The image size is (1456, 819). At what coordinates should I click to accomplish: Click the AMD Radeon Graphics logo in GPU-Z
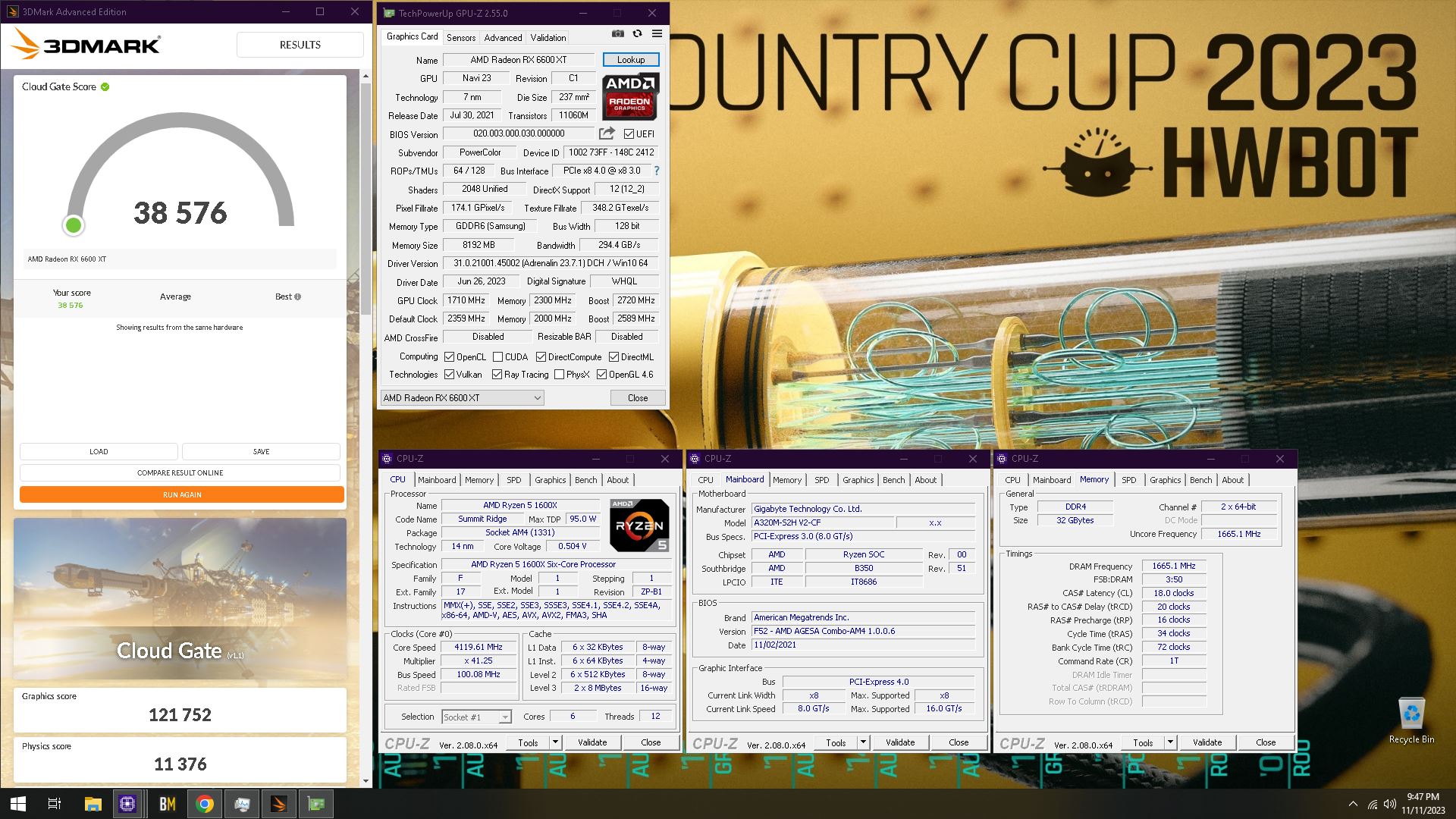tap(630, 96)
